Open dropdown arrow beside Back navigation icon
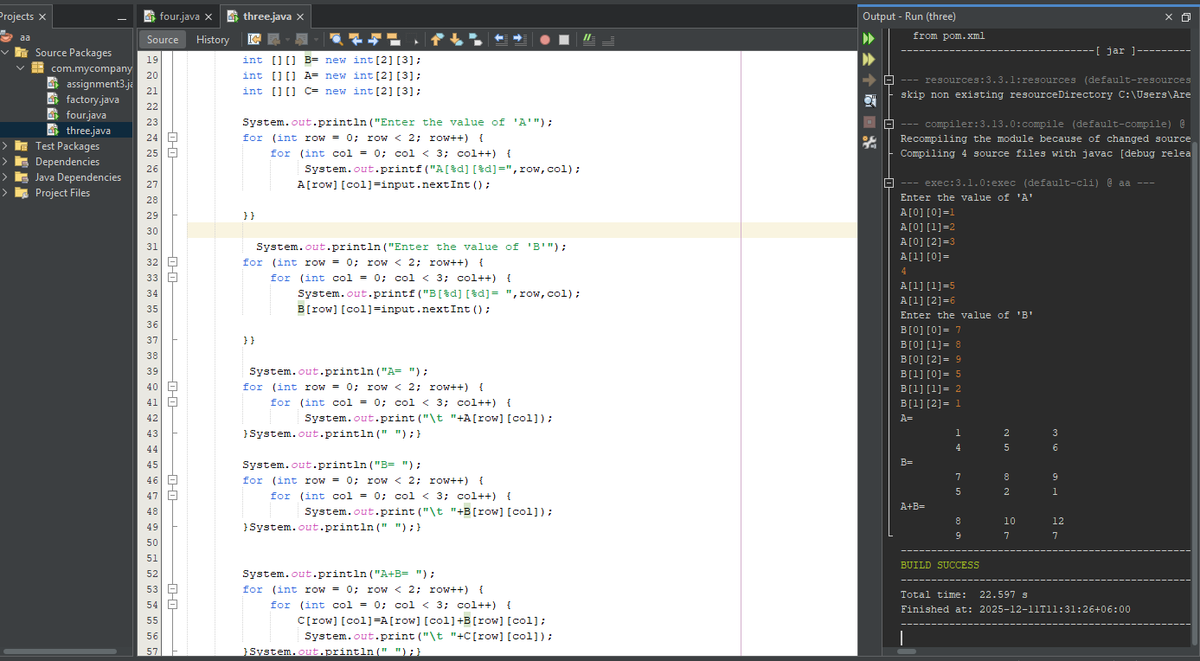Screen dimensions: 1200x661 coord(287,41)
